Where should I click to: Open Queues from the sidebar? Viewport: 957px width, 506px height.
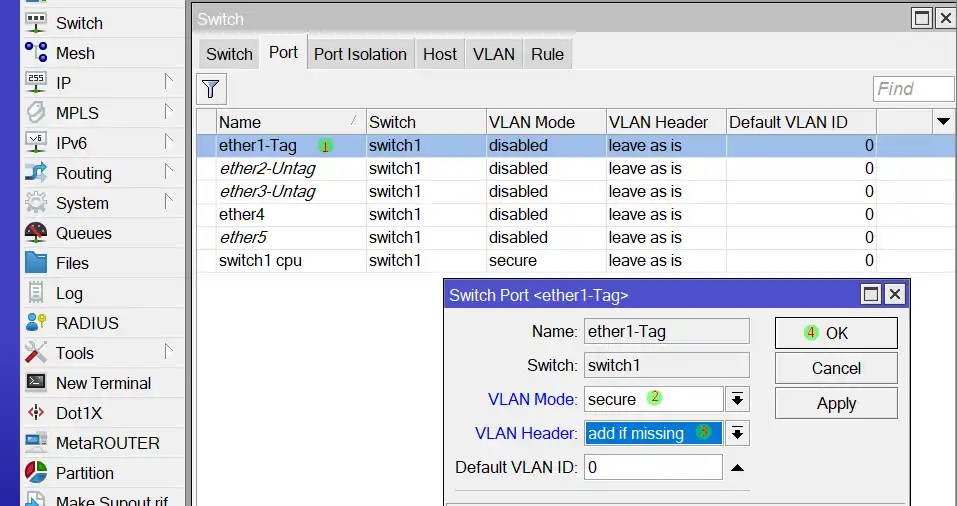[x=83, y=233]
